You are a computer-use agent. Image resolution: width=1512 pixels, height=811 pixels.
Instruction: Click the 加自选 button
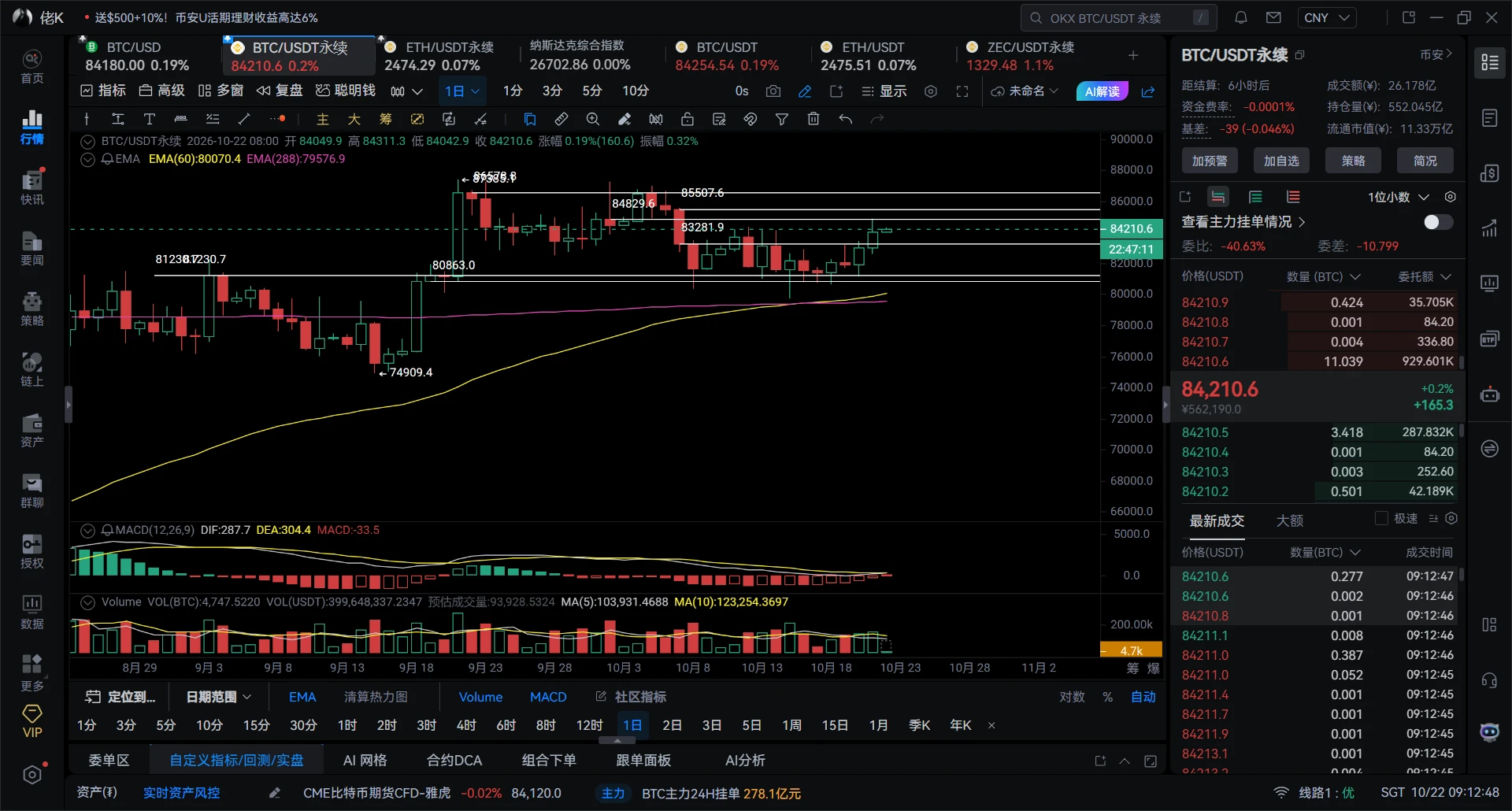(x=1281, y=161)
